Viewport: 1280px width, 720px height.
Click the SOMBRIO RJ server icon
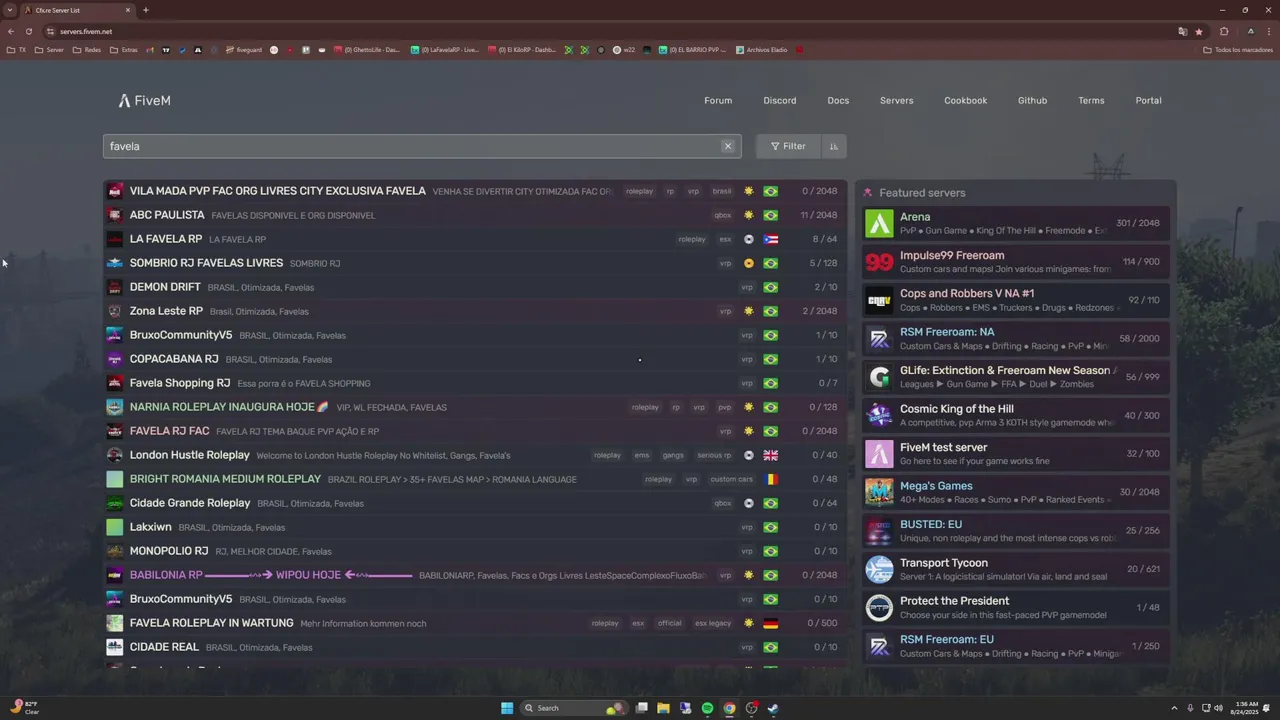coord(115,263)
